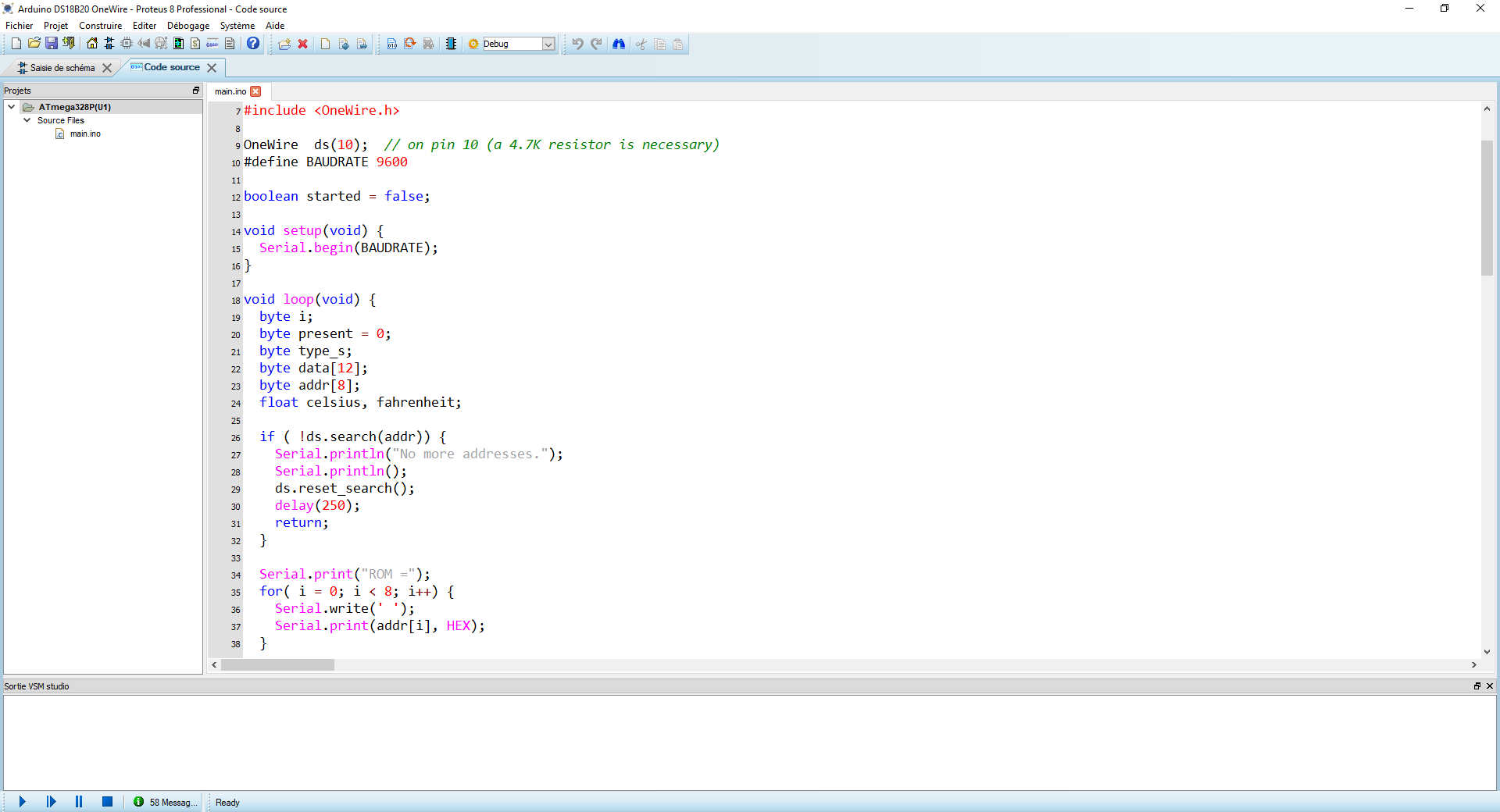Collapse the Source Files folder

pos(27,120)
